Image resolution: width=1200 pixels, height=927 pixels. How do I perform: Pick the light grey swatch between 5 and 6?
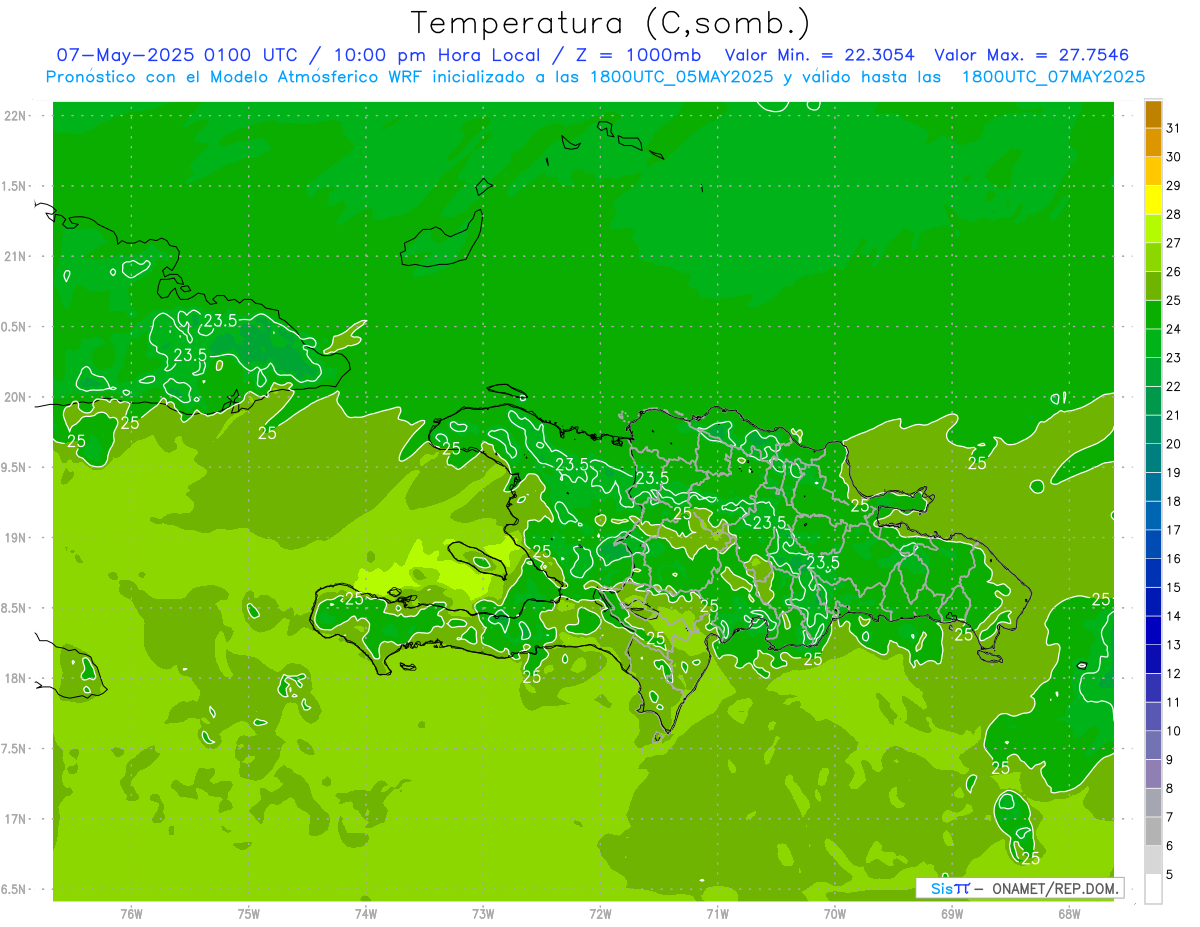click(x=1153, y=860)
